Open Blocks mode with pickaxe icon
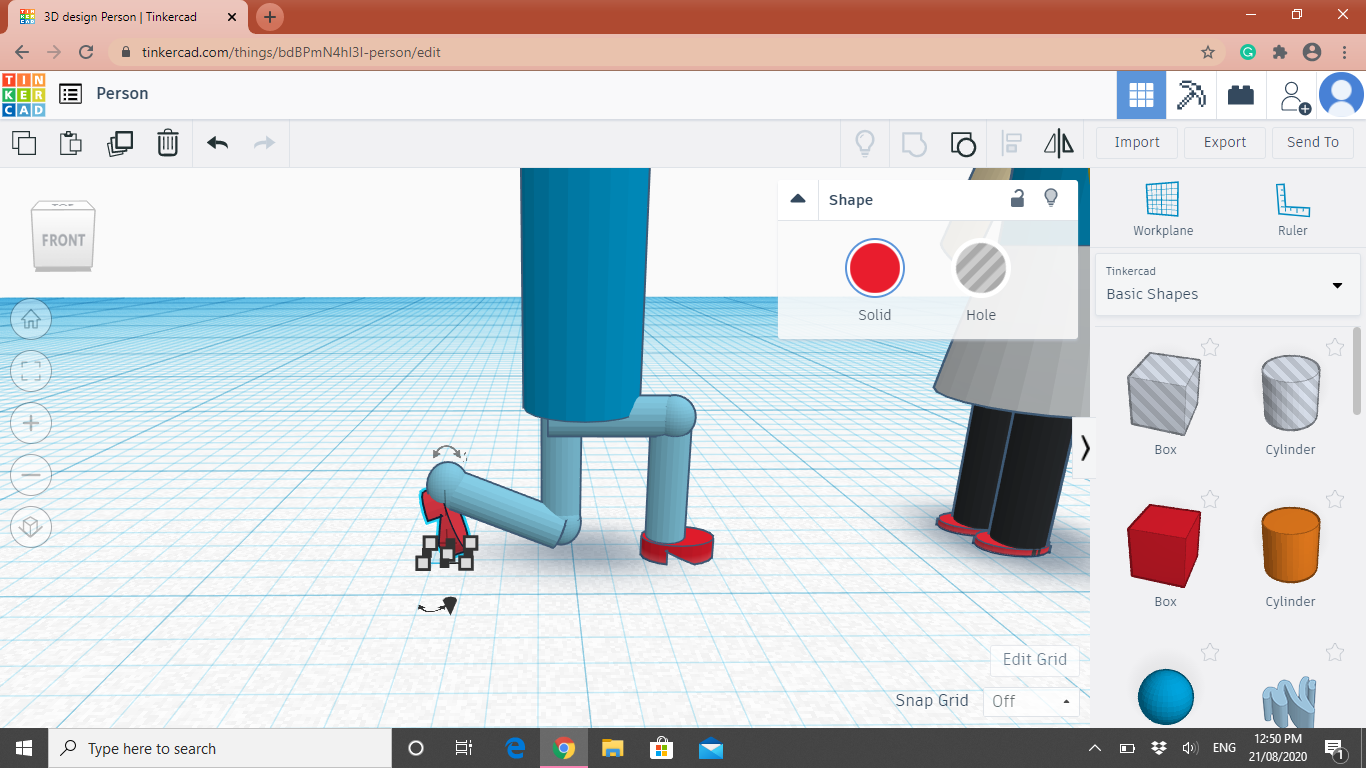This screenshot has height=768, width=1366. [x=1191, y=95]
